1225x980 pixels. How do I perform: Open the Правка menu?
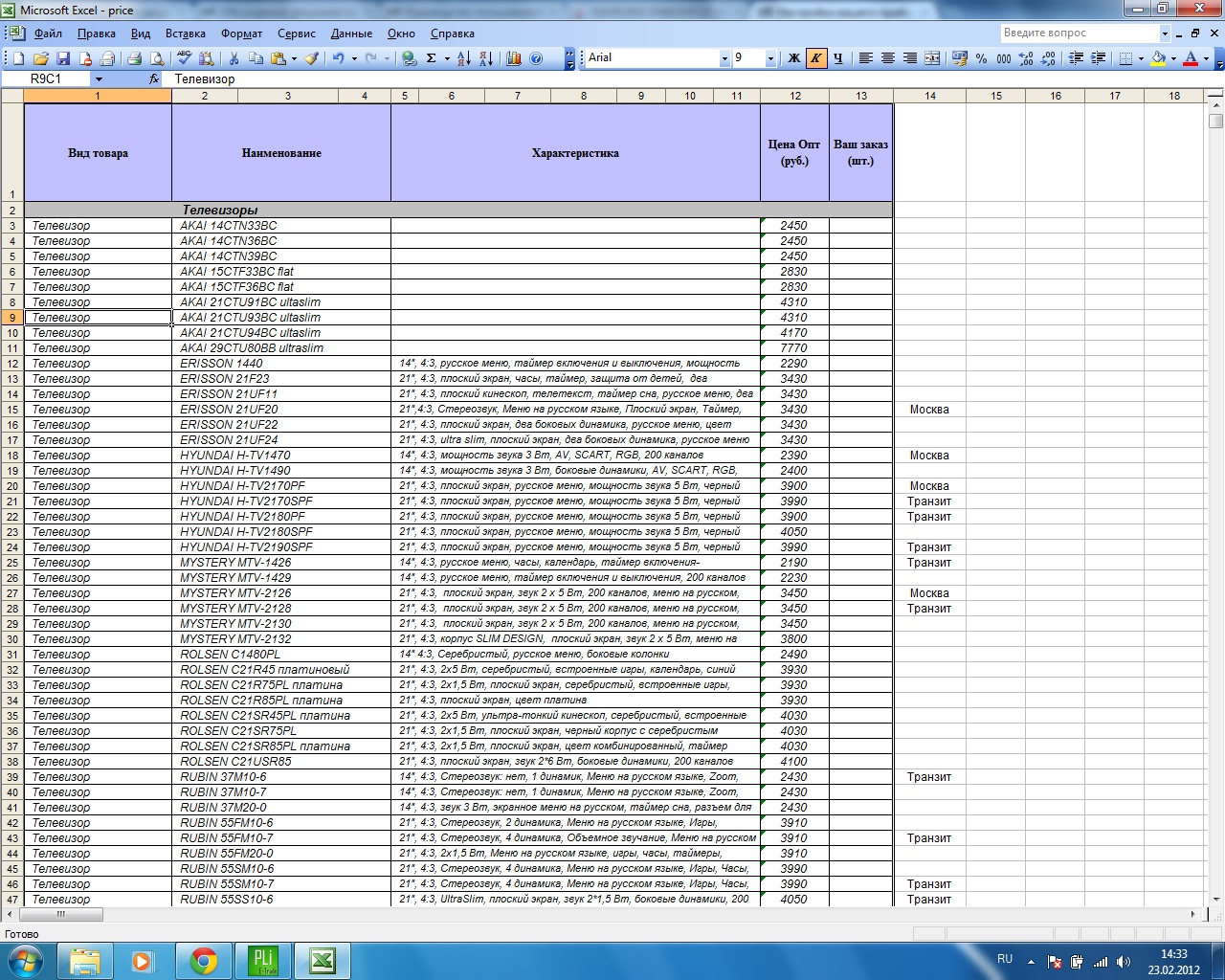[97, 33]
